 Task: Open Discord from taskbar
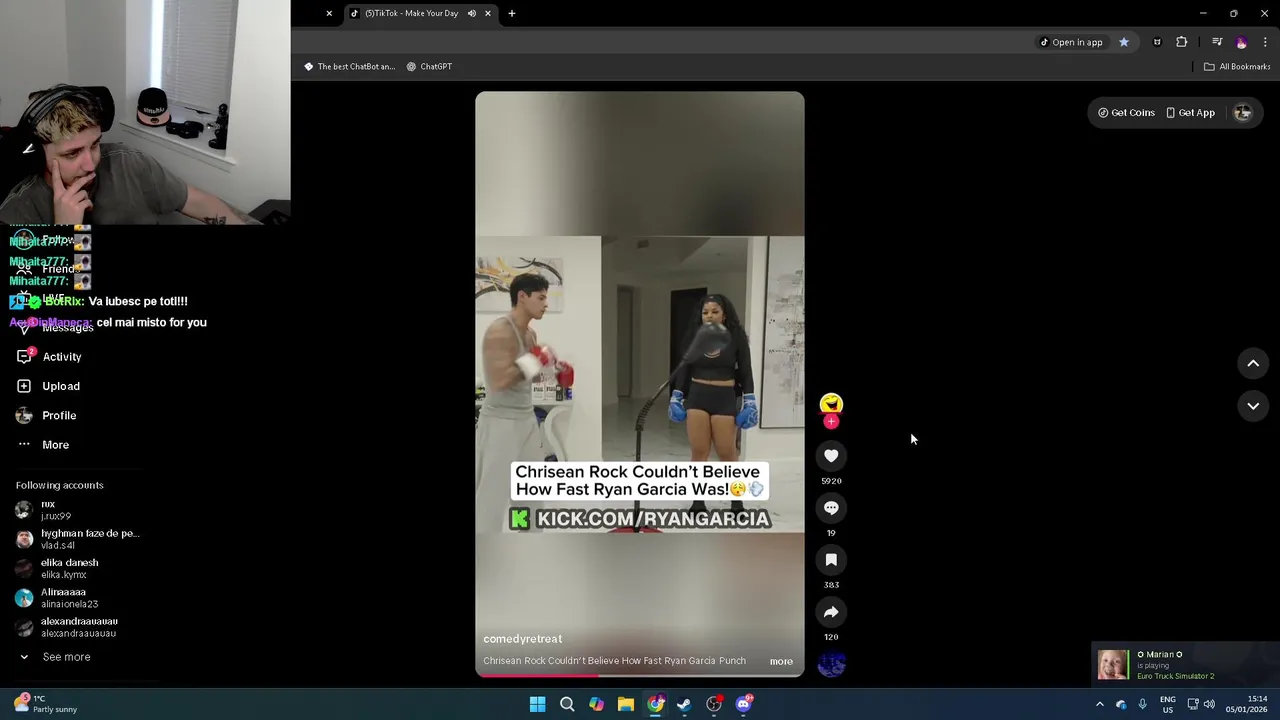[743, 704]
